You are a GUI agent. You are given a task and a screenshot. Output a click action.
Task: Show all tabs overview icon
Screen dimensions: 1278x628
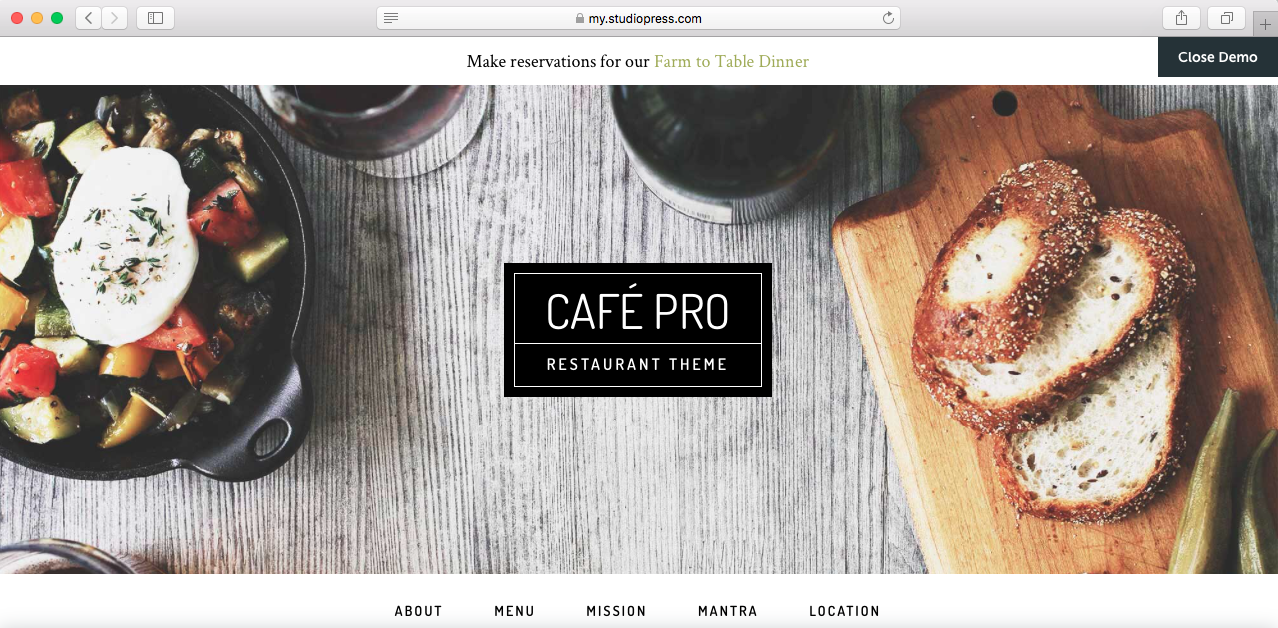point(1226,18)
